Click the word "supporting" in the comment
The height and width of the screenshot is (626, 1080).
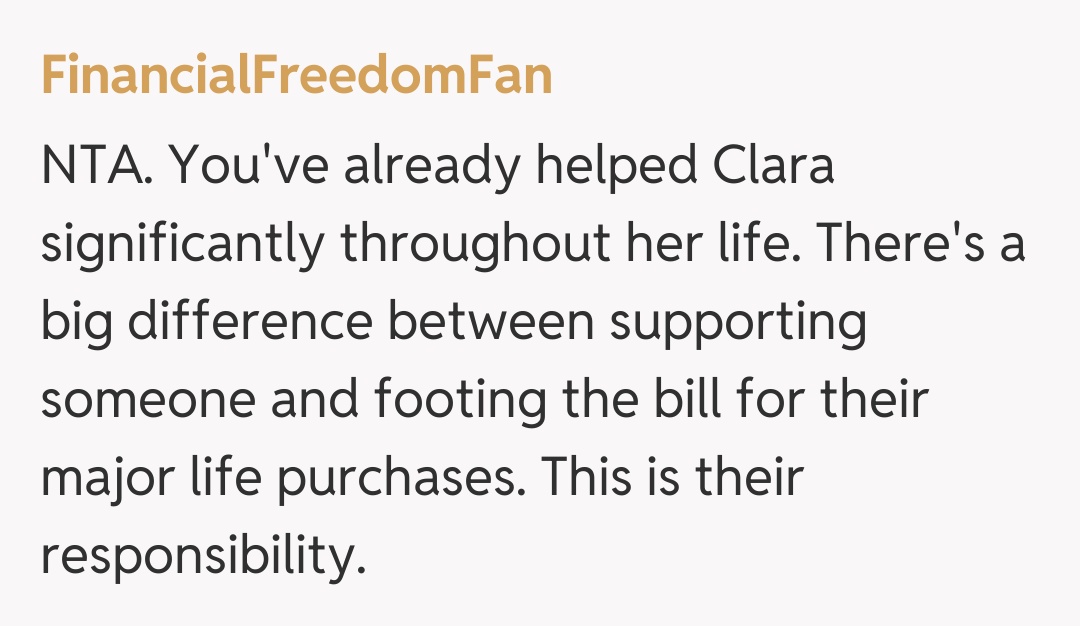click(740, 322)
